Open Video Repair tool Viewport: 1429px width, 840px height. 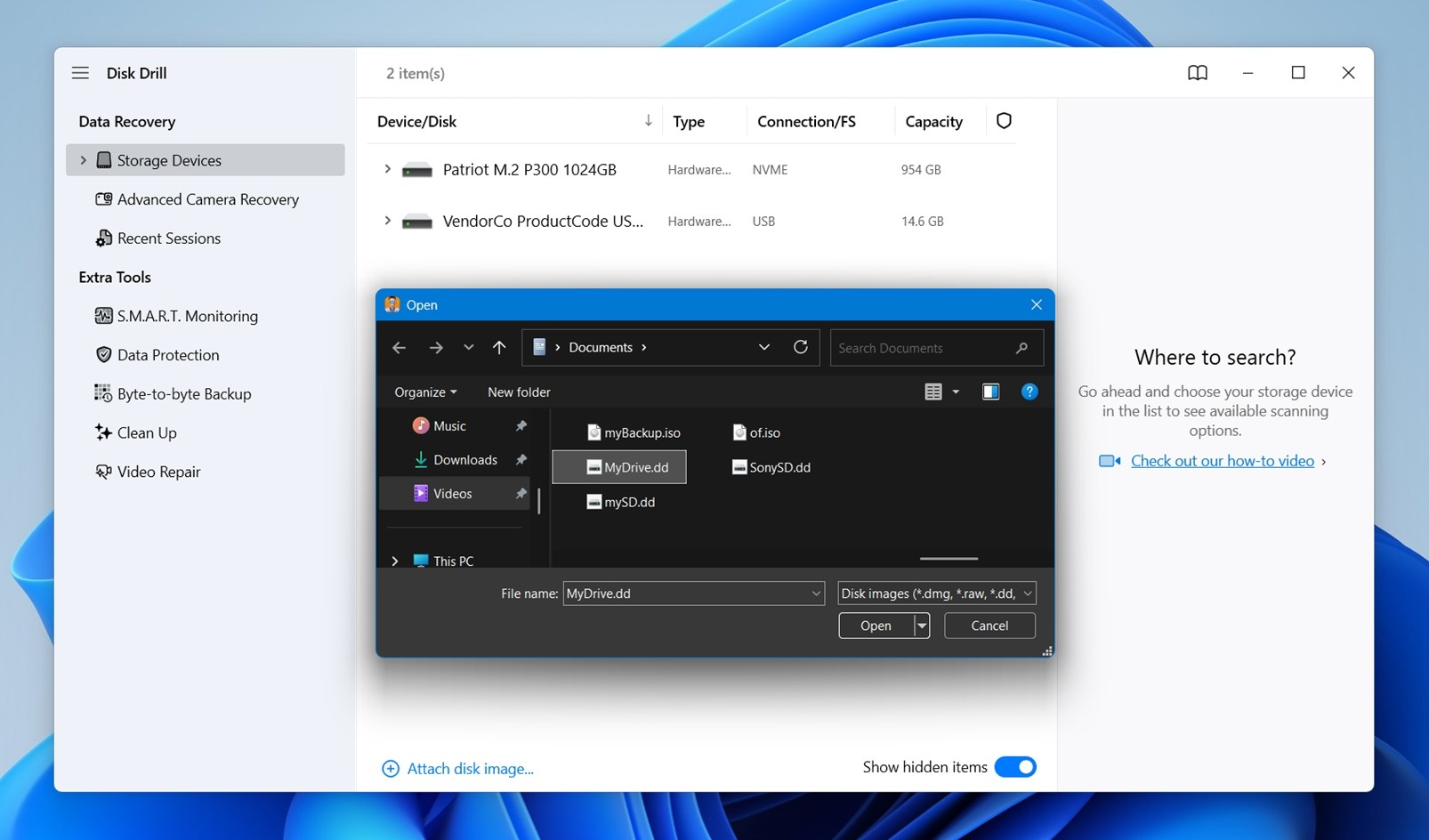149,472
